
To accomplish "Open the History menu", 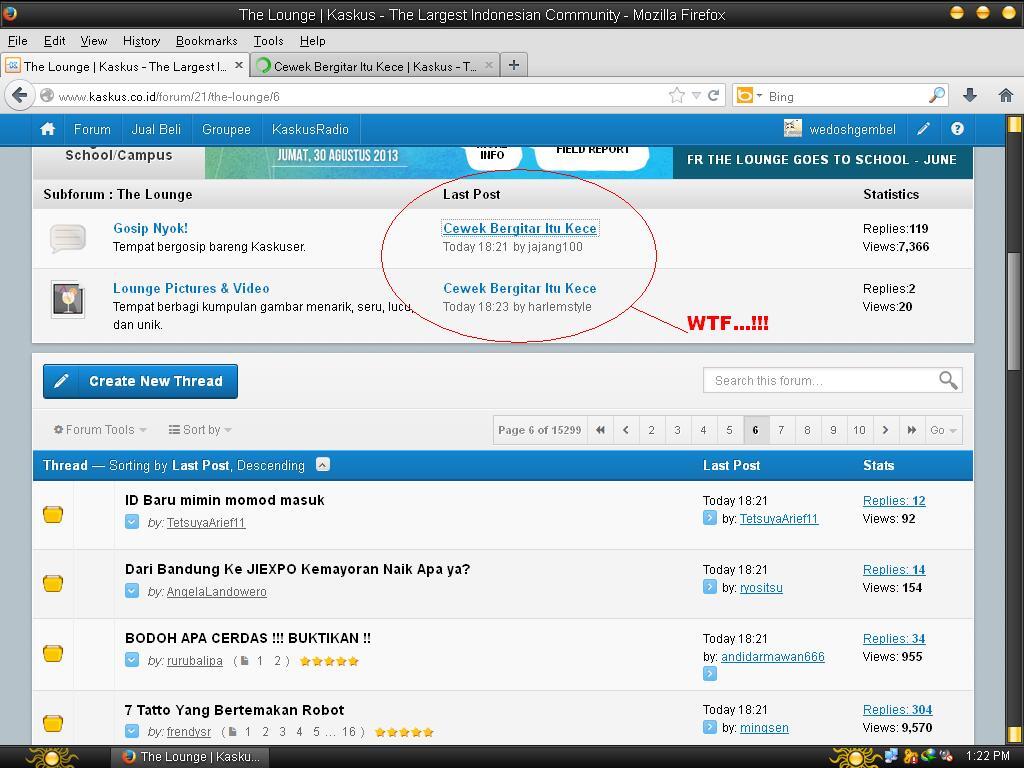I will 141,40.
